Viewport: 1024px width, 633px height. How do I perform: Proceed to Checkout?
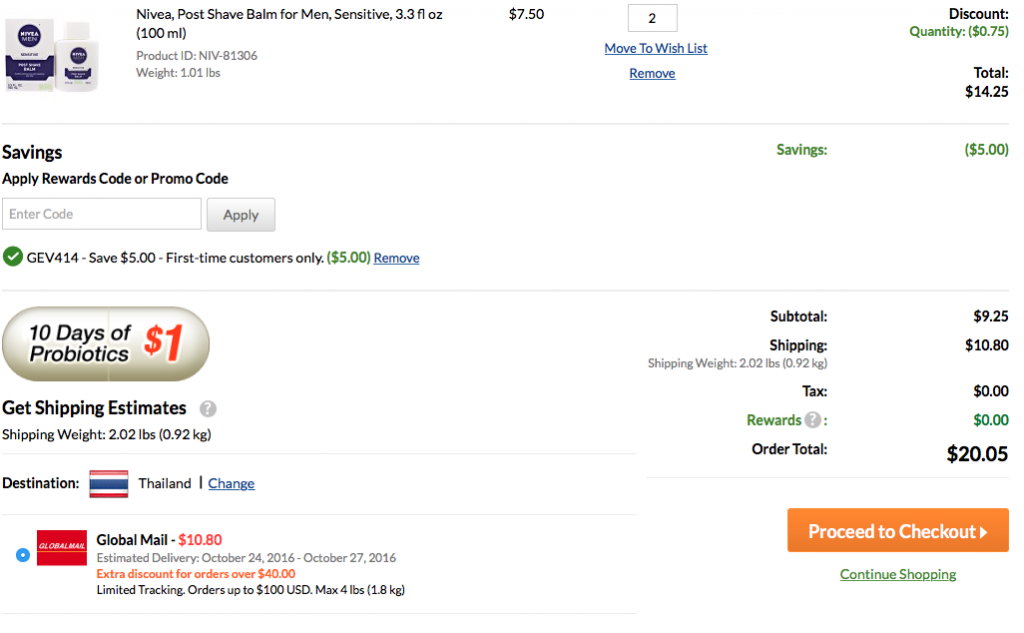click(x=897, y=531)
